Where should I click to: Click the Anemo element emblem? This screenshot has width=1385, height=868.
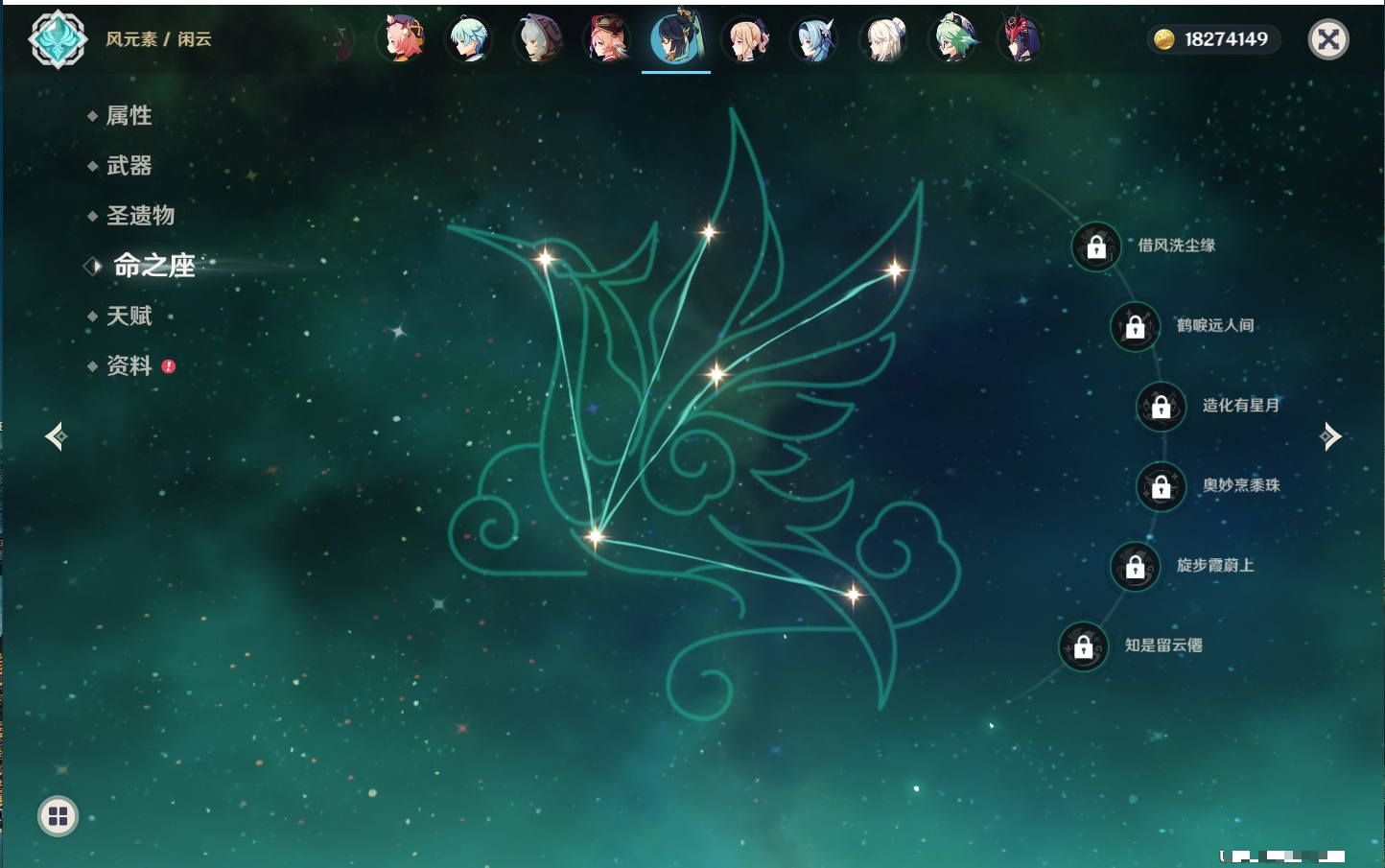click(x=58, y=39)
